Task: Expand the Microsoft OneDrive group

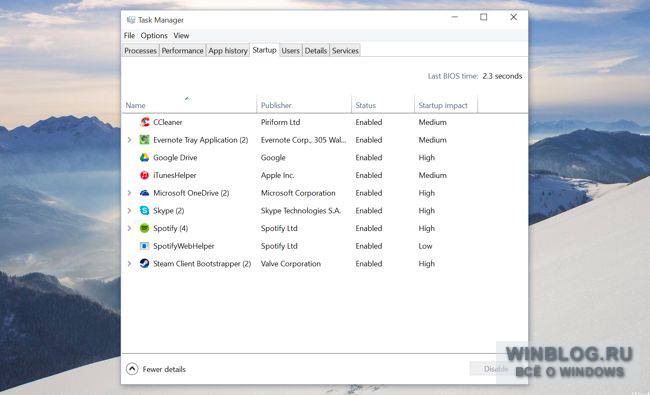Action: (129, 193)
